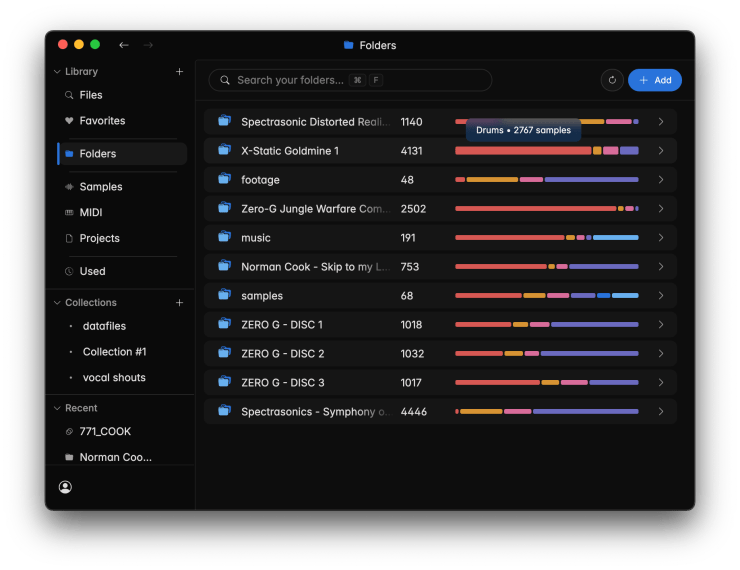Open Favorites in the sidebar
The height and width of the screenshot is (570, 740).
(102, 121)
